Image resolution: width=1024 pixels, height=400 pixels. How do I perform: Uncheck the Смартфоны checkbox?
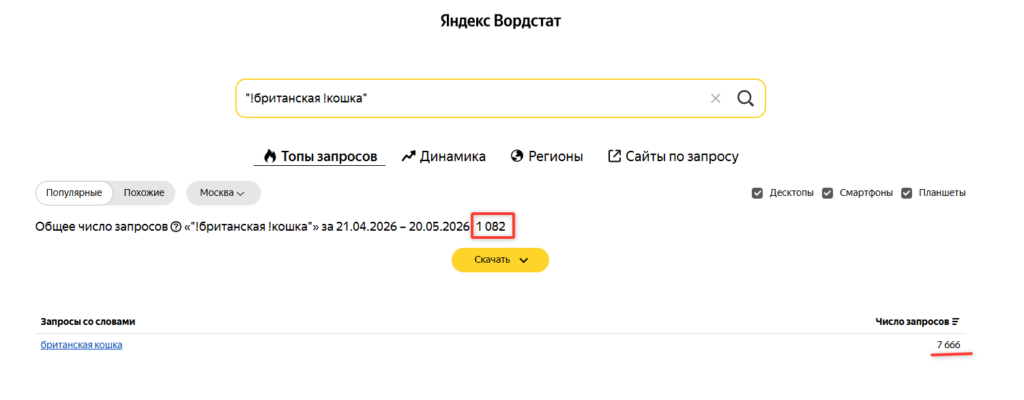(827, 193)
